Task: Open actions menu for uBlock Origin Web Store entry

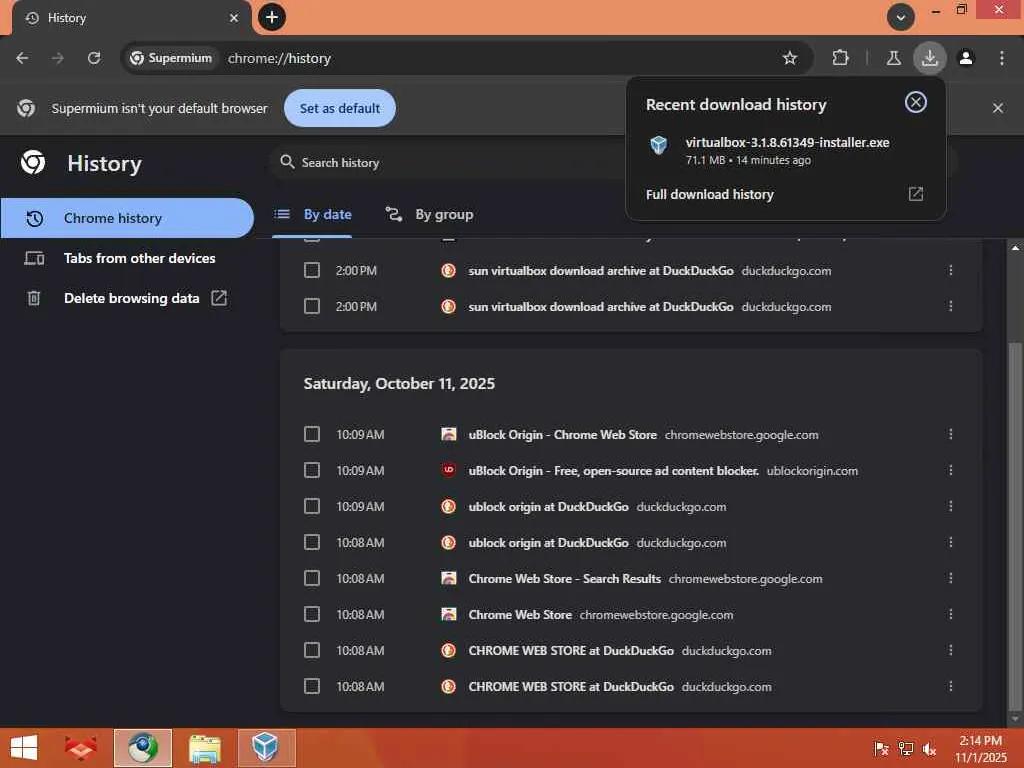Action: [950, 434]
